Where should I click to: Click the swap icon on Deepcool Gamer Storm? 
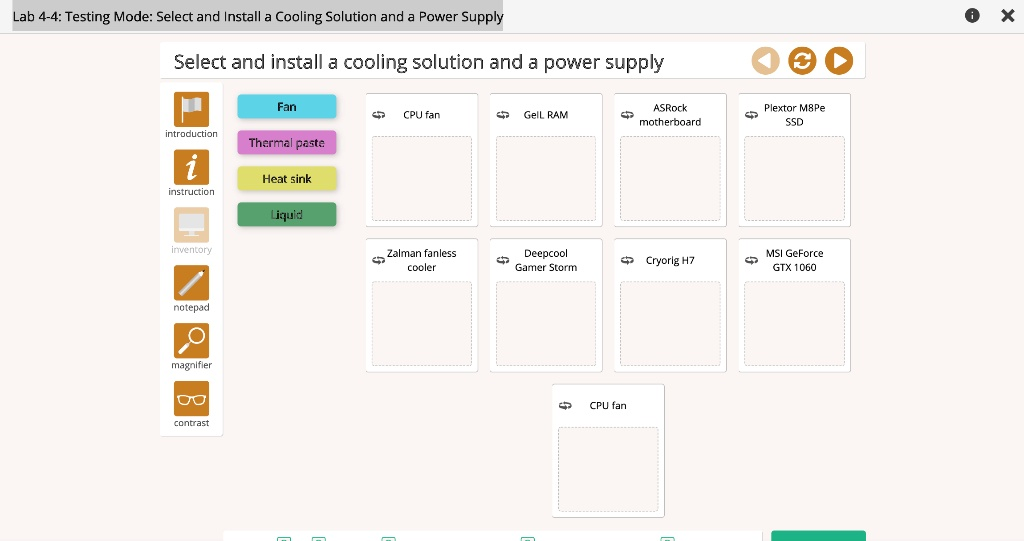coord(503,261)
